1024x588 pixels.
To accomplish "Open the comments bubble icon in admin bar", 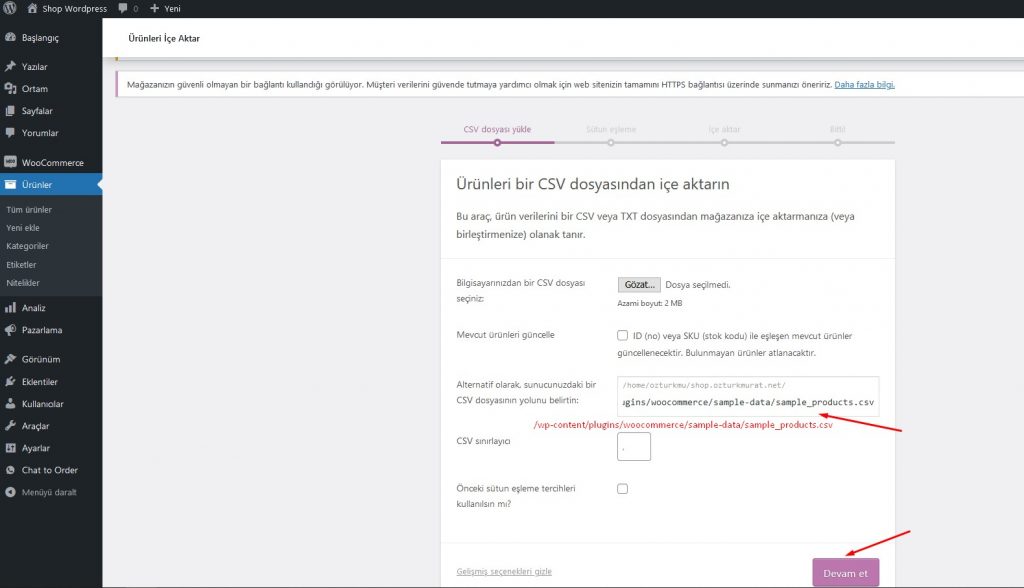I will pos(123,8).
